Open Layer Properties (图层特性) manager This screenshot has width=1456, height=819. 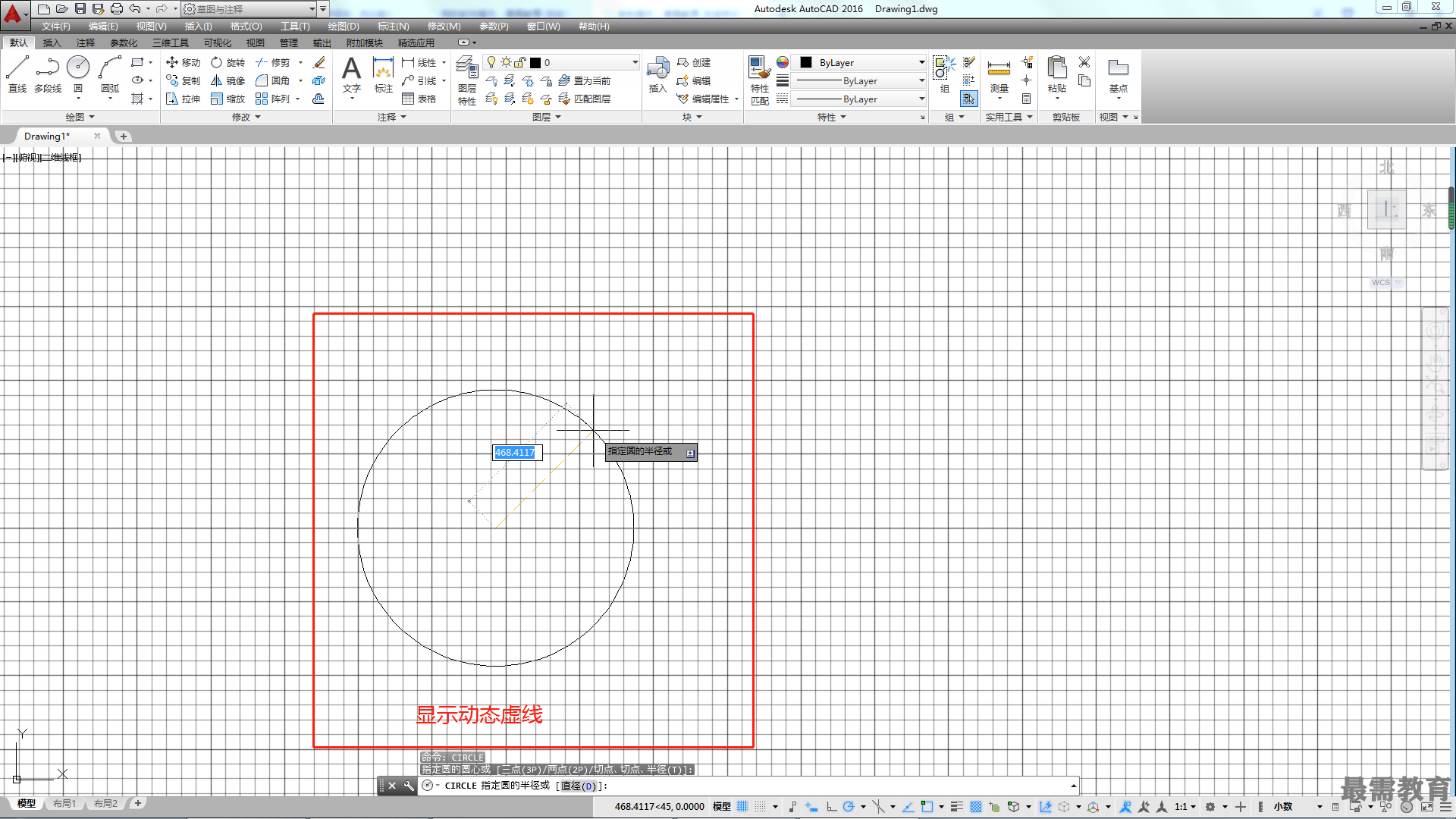[467, 80]
